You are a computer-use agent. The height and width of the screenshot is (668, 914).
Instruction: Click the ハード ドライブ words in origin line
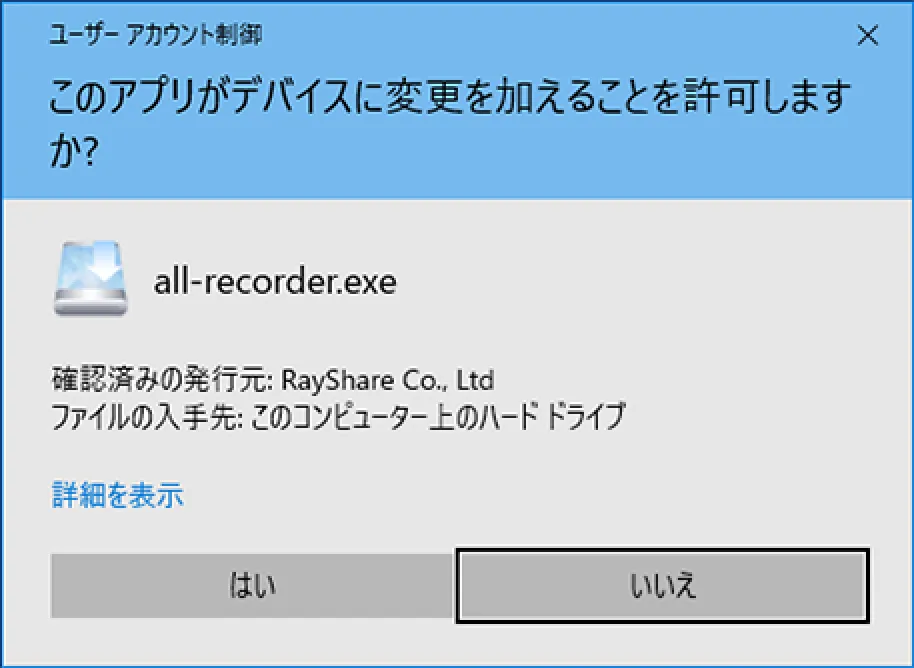click(551, 417)
